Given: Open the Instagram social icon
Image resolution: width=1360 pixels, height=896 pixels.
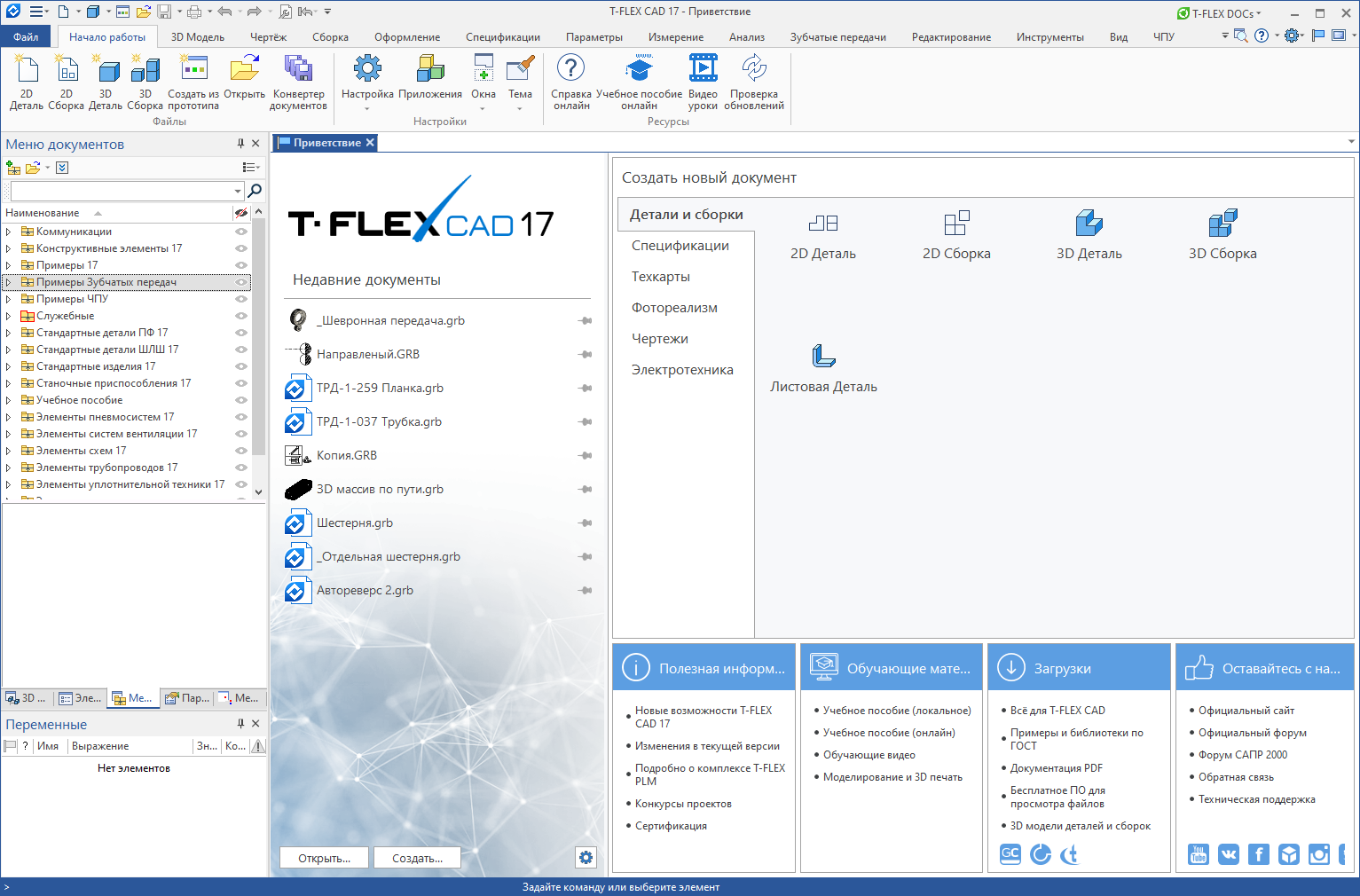Looking at the screenshot, I should (1319, 854).
